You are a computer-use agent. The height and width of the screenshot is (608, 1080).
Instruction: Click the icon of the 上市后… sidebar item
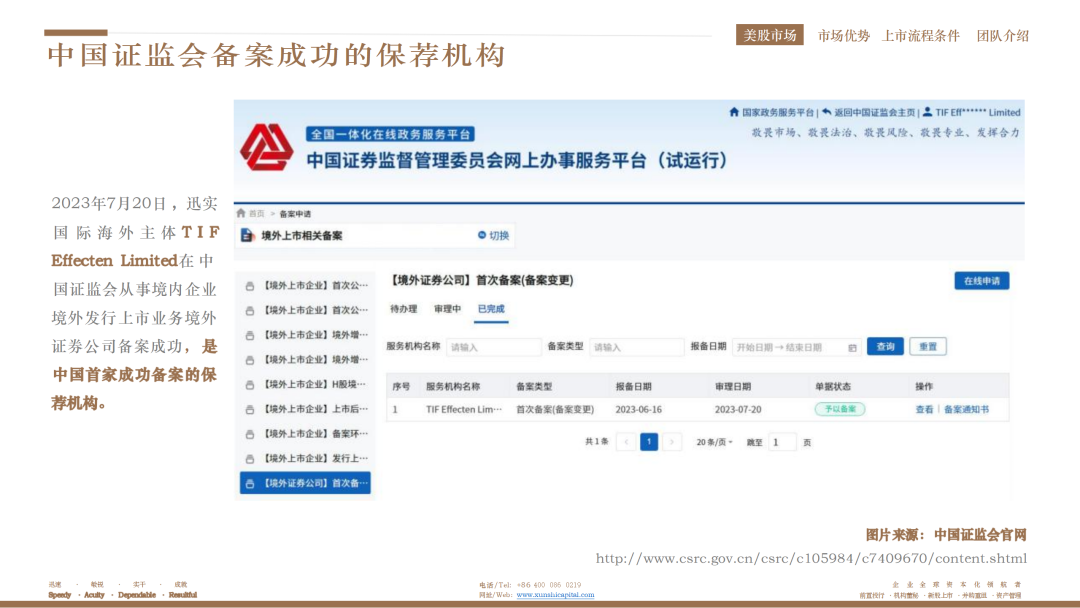point(250,410)
